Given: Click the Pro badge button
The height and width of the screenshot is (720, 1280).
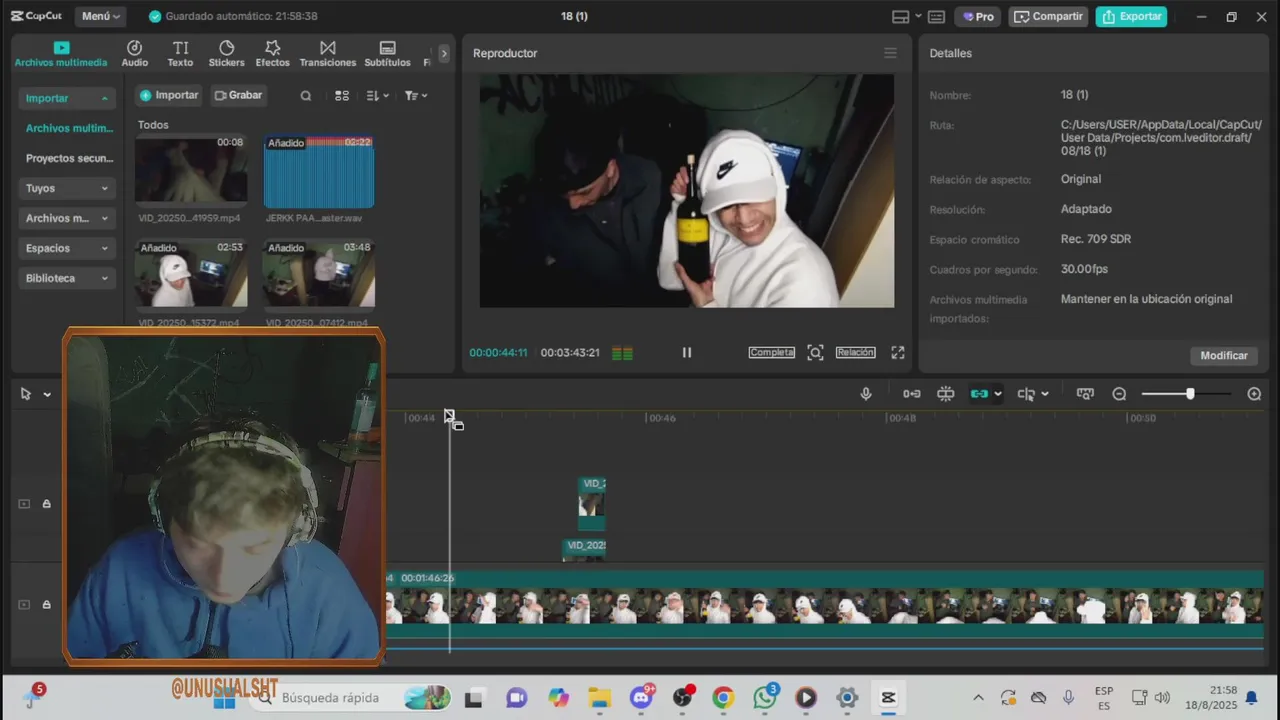Looking at the screenshot, I should pyautogui.click(x=979, y=16).
